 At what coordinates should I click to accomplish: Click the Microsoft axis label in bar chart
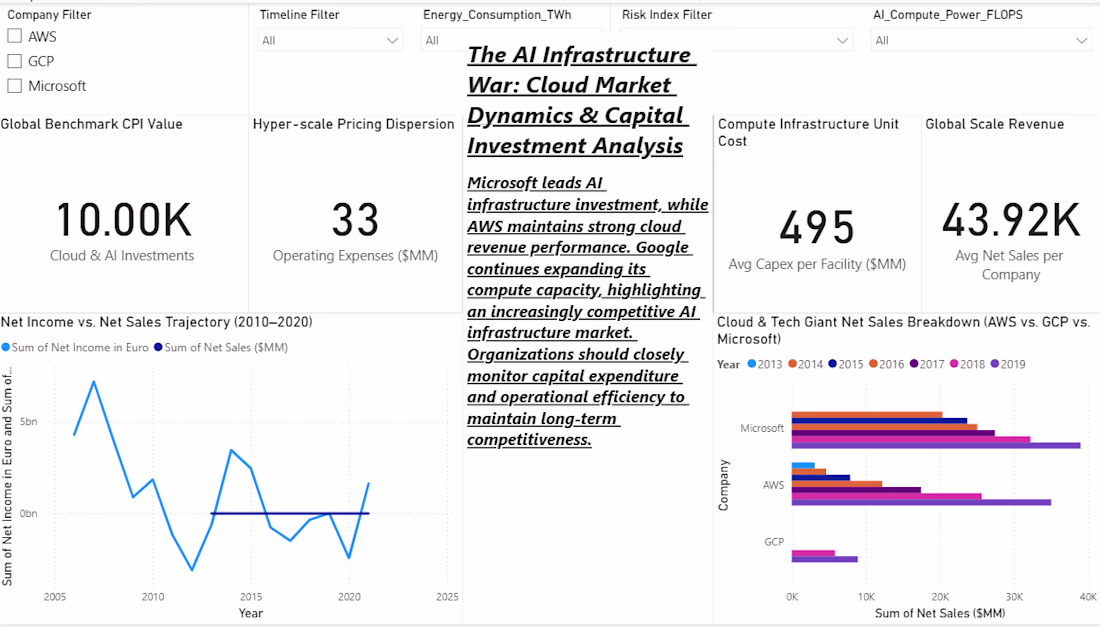(762, 428)
